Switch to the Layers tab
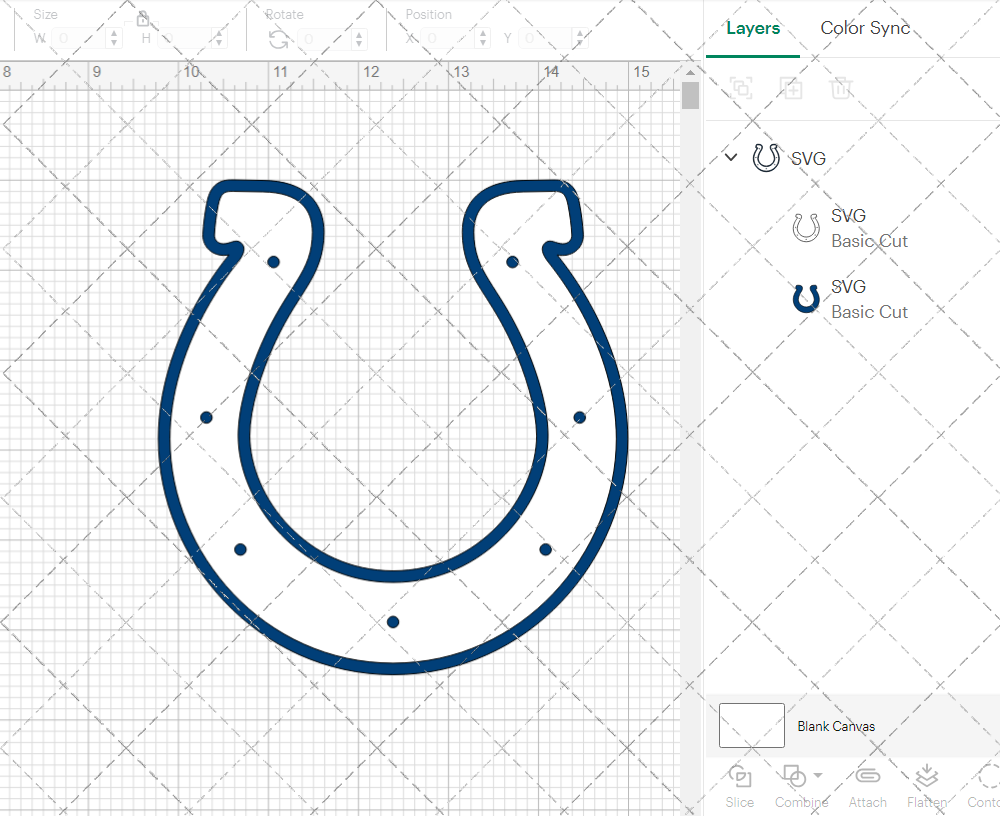Image resolution: width=1000 pixels, height=816 pixels. click(x=752, y=28)
